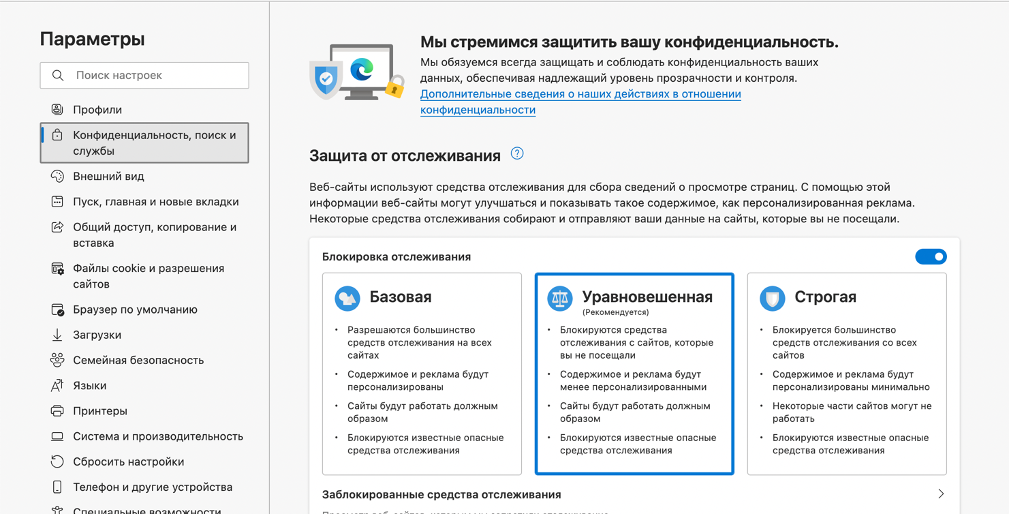This screenshot has width=1010, height=514.
Task: Click the Защита от отслеживания heading
Action: click(x=405, y=156)
